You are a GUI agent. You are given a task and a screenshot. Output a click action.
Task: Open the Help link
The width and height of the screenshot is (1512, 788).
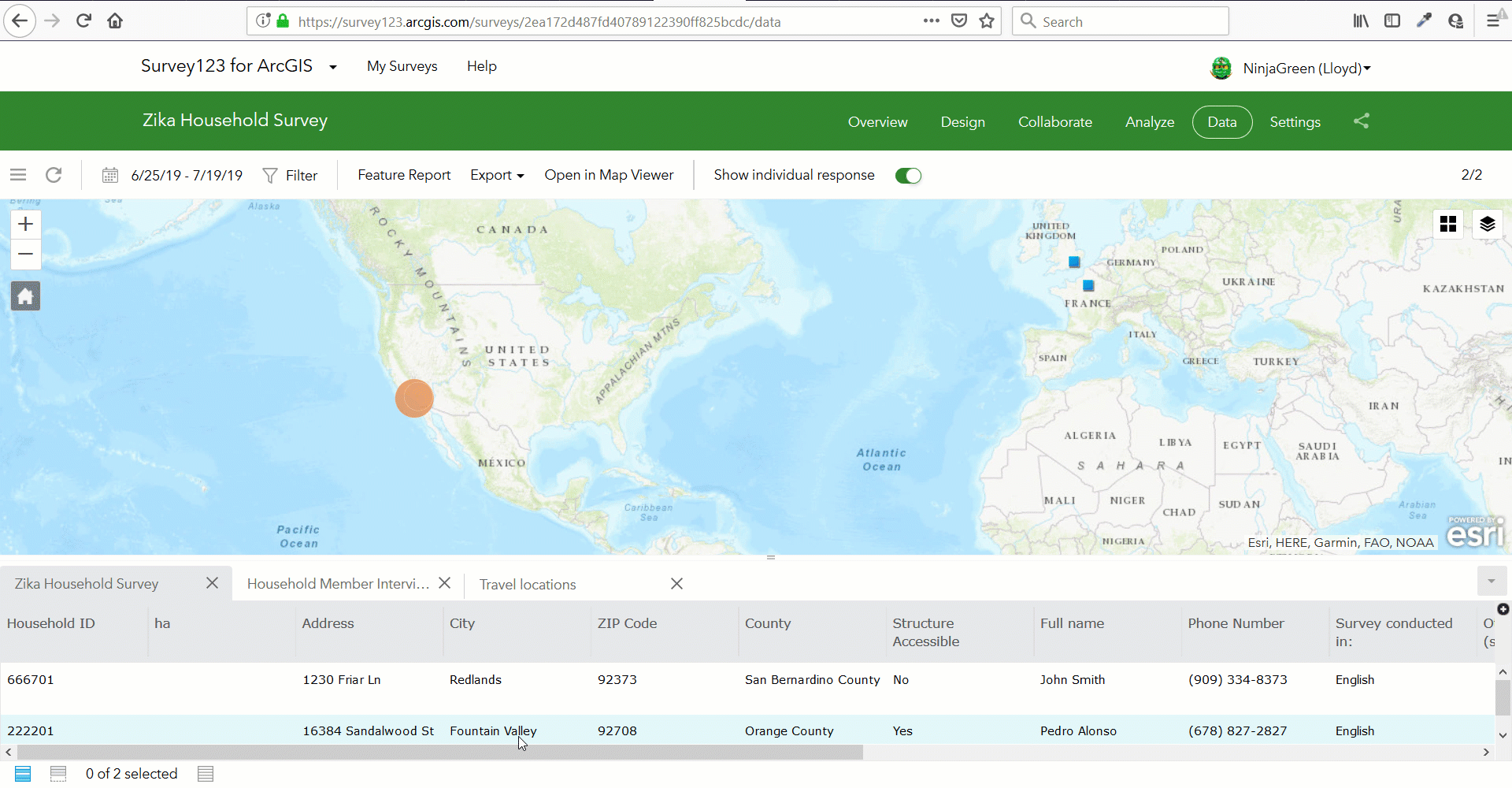(481, 66)
